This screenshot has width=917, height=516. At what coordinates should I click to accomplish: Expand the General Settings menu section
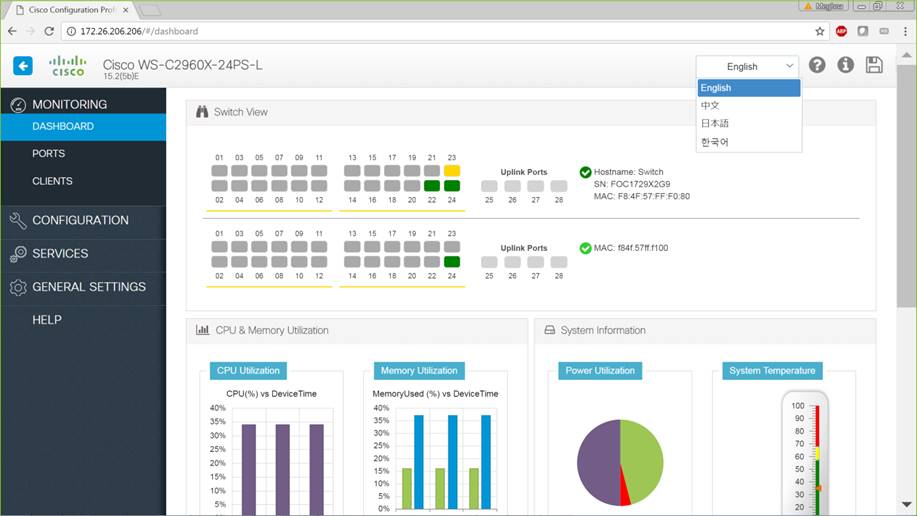83,287
